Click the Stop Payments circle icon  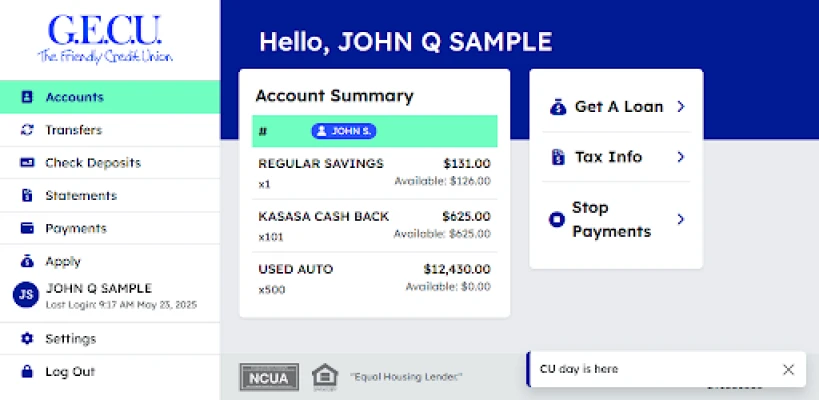click(557, 220)
